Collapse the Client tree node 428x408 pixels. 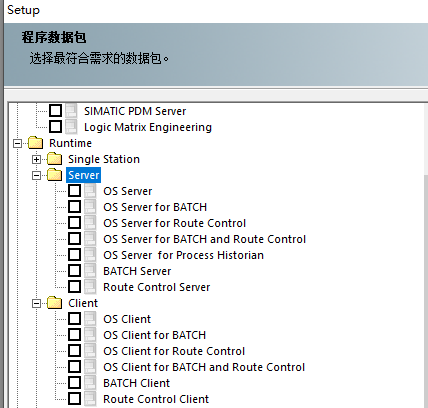pyautogui.click(x=36, y=303)
